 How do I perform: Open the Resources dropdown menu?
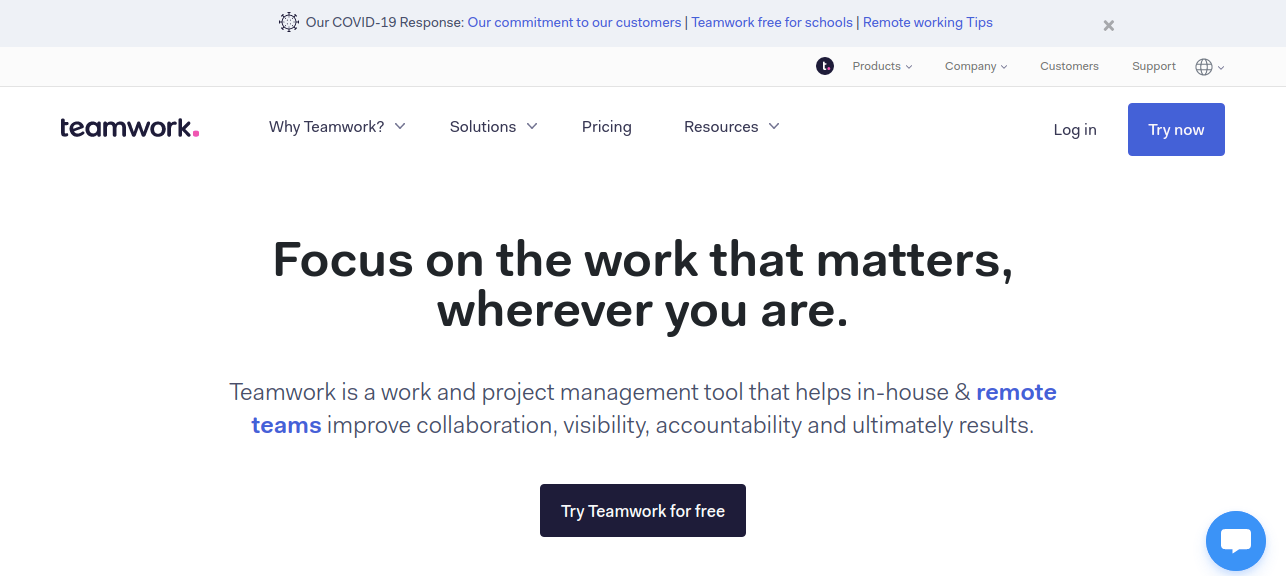[731, 127]
